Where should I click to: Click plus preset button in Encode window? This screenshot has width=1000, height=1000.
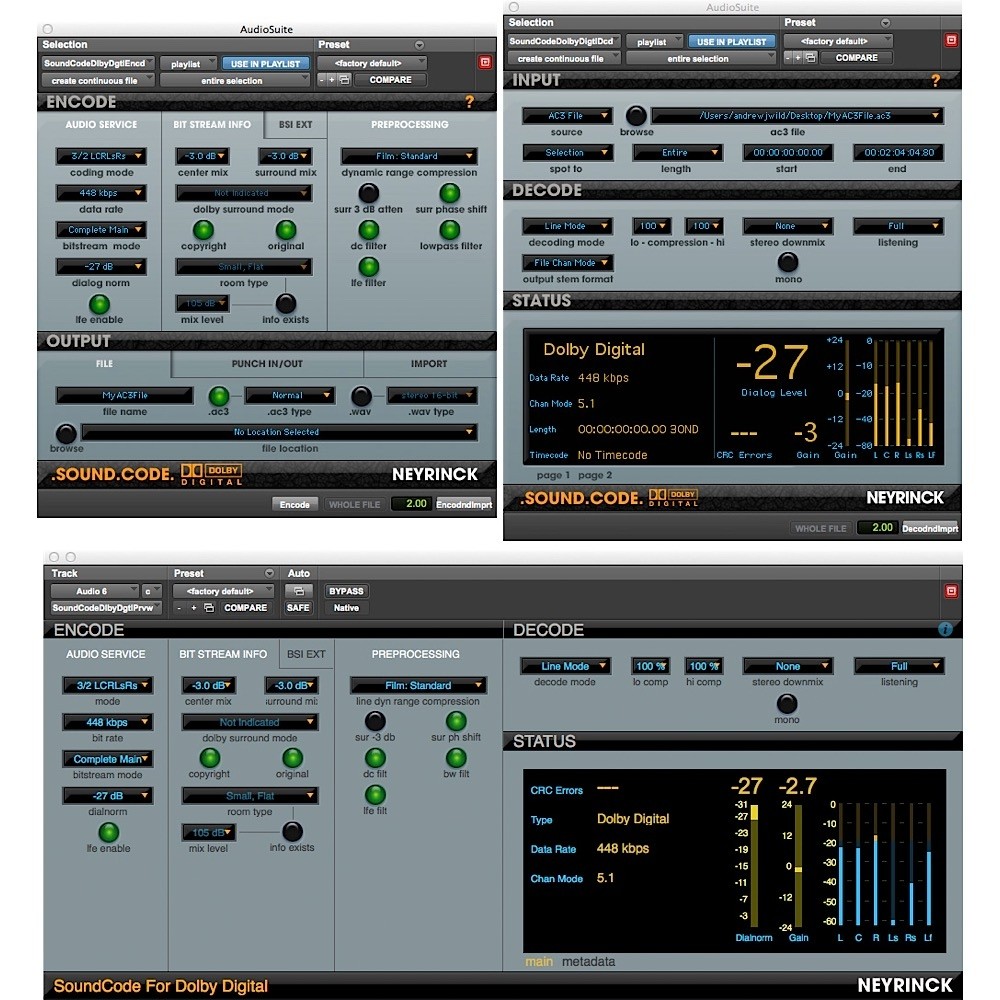[332, 80]
